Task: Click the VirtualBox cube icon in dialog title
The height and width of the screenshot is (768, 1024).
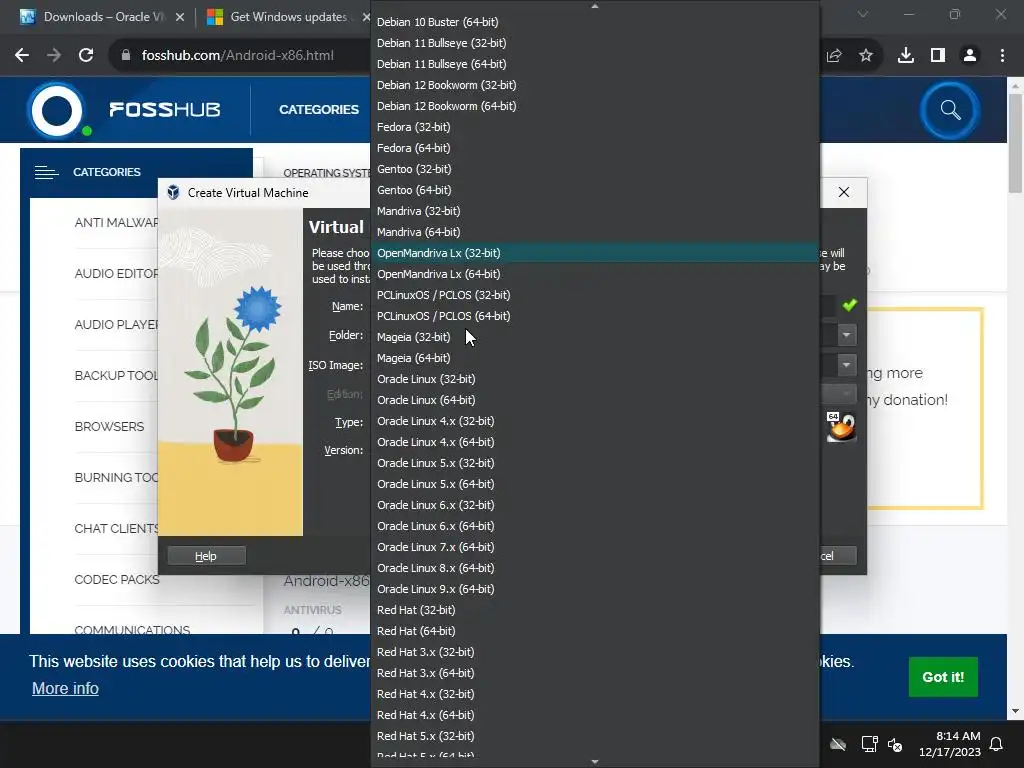Action: coord(173,193)
